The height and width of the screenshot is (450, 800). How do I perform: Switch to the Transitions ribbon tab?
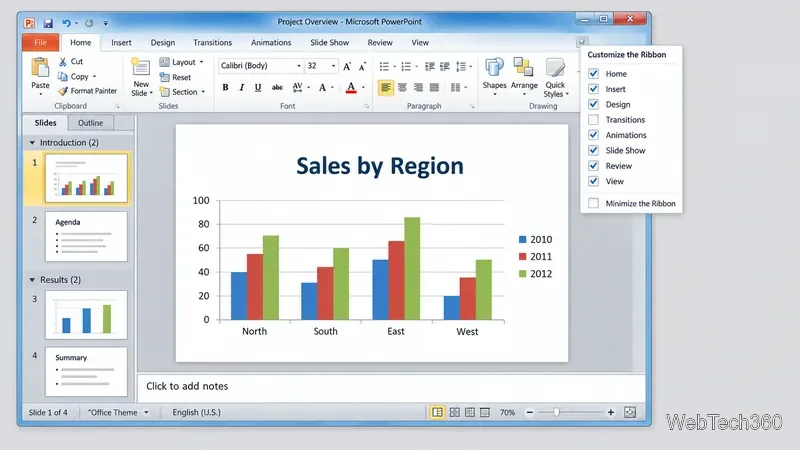click(212, 42)
